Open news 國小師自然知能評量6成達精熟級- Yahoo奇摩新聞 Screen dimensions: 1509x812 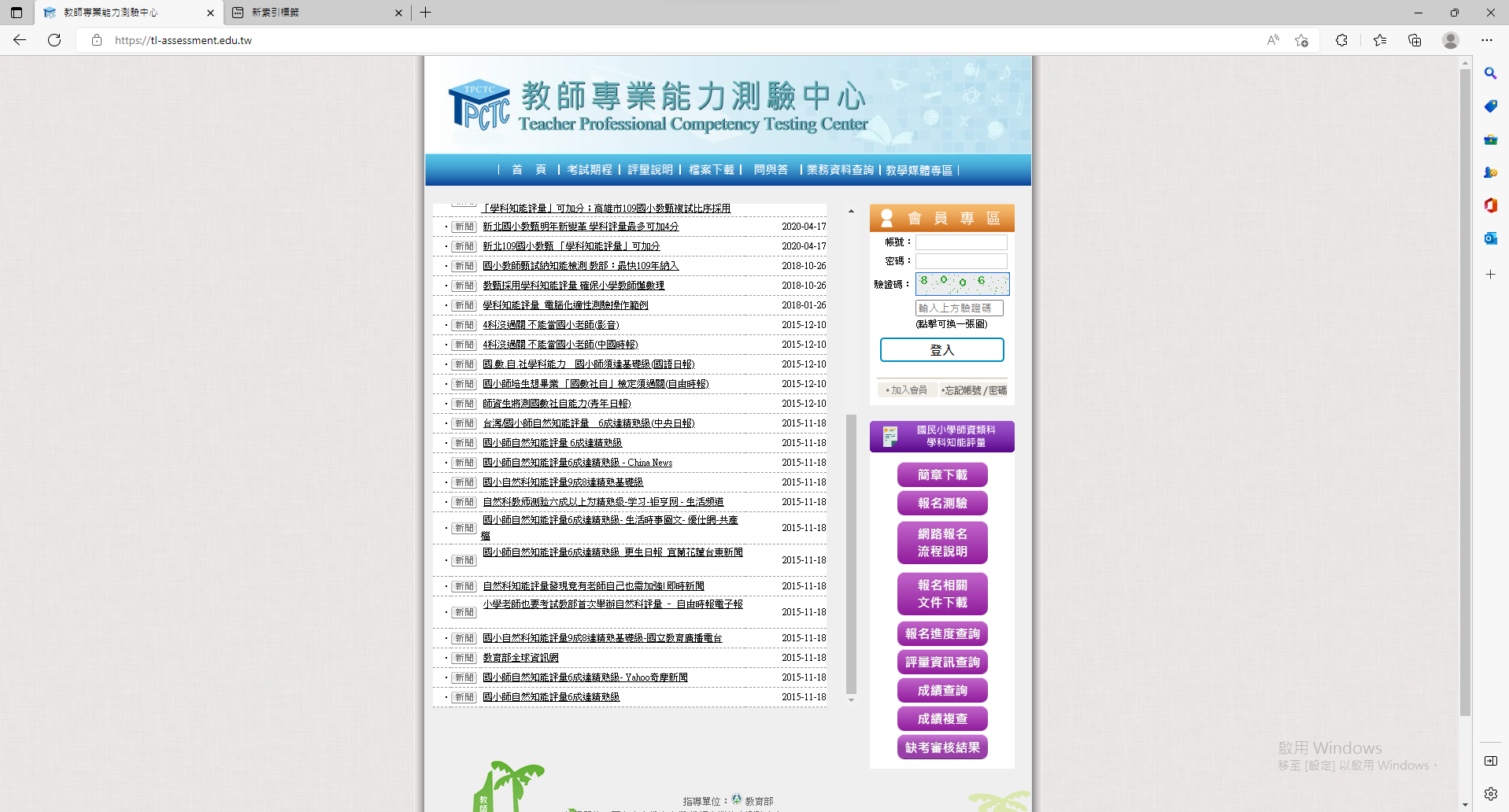tap(585, 677)
